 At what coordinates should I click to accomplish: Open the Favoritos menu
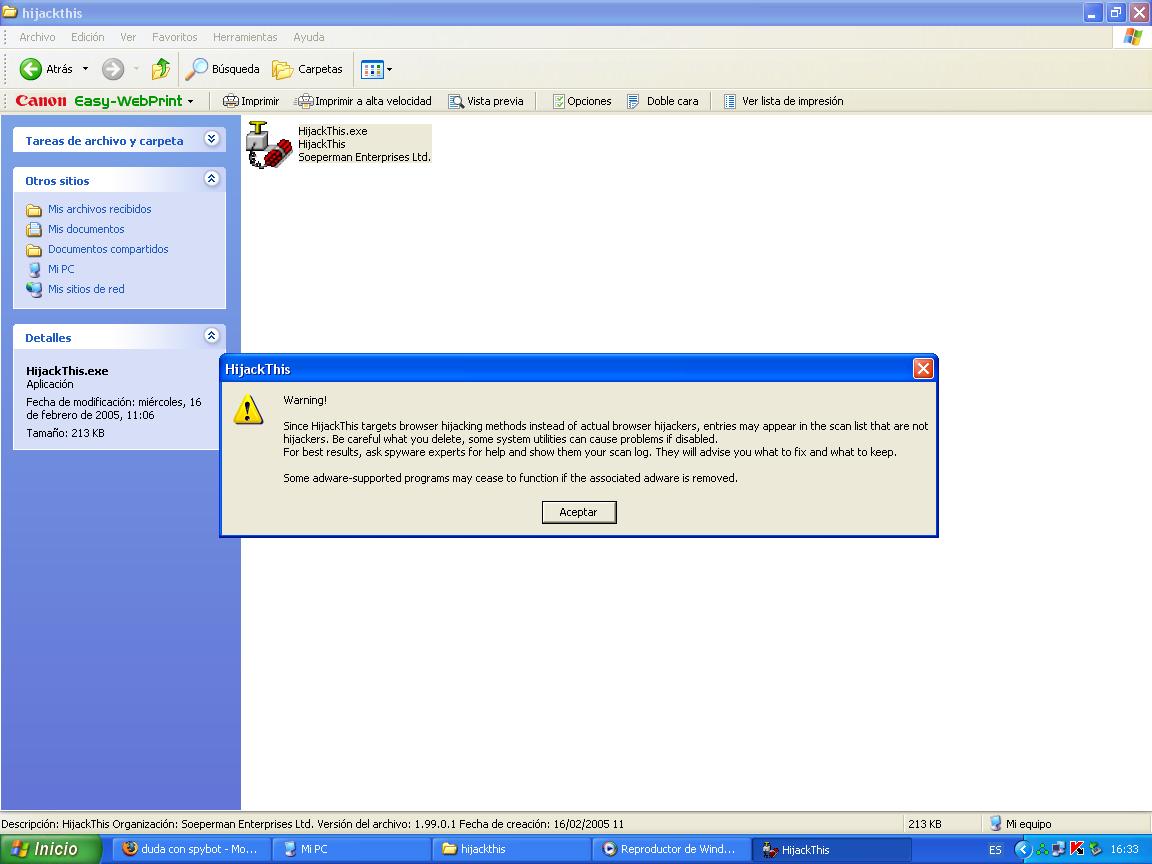pyautogui.click(x=174, y=37)
